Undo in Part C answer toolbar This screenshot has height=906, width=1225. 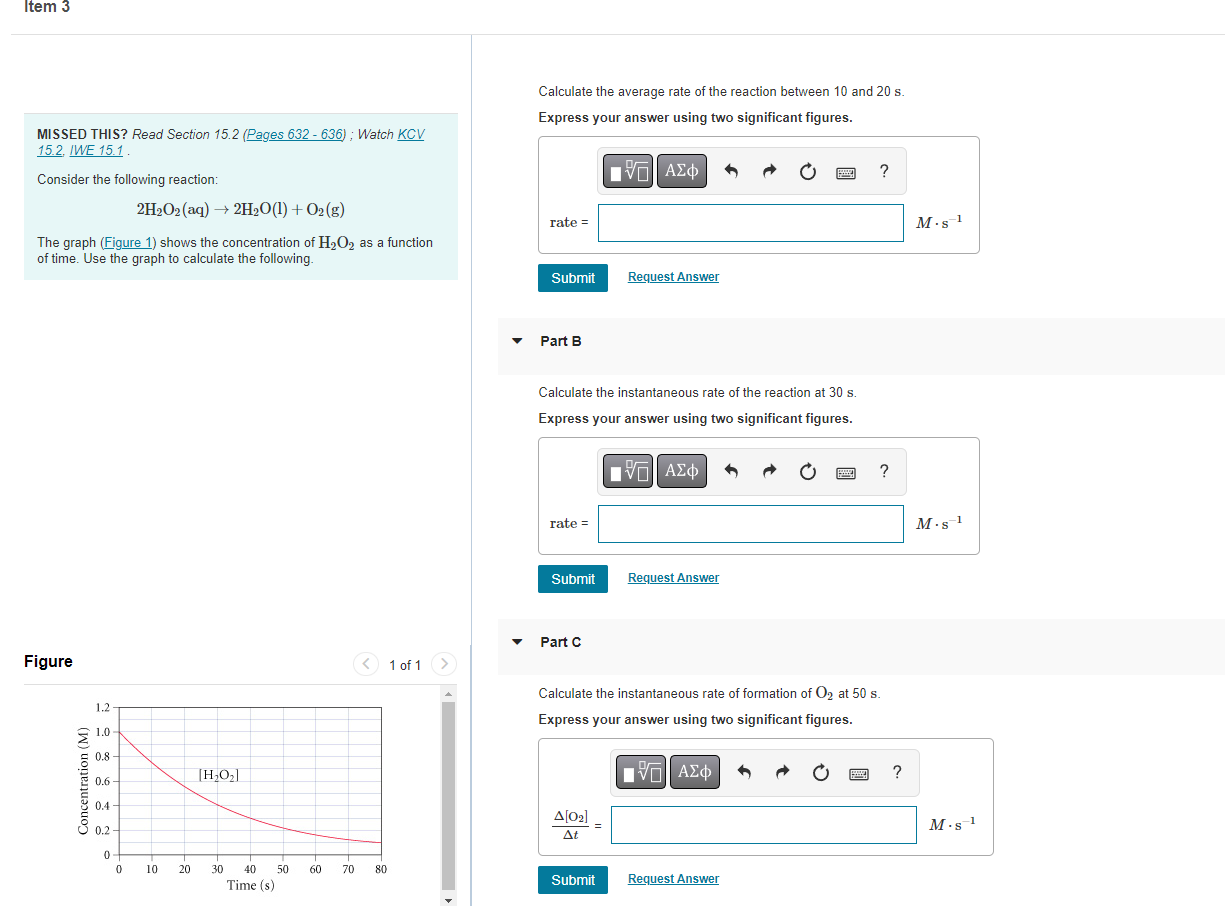744,773
